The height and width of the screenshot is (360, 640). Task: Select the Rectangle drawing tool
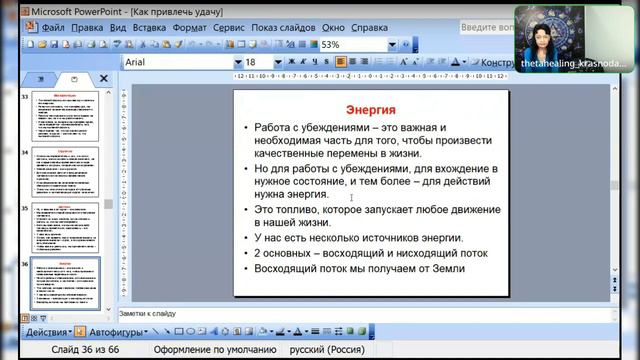click(x=179, y=331)
